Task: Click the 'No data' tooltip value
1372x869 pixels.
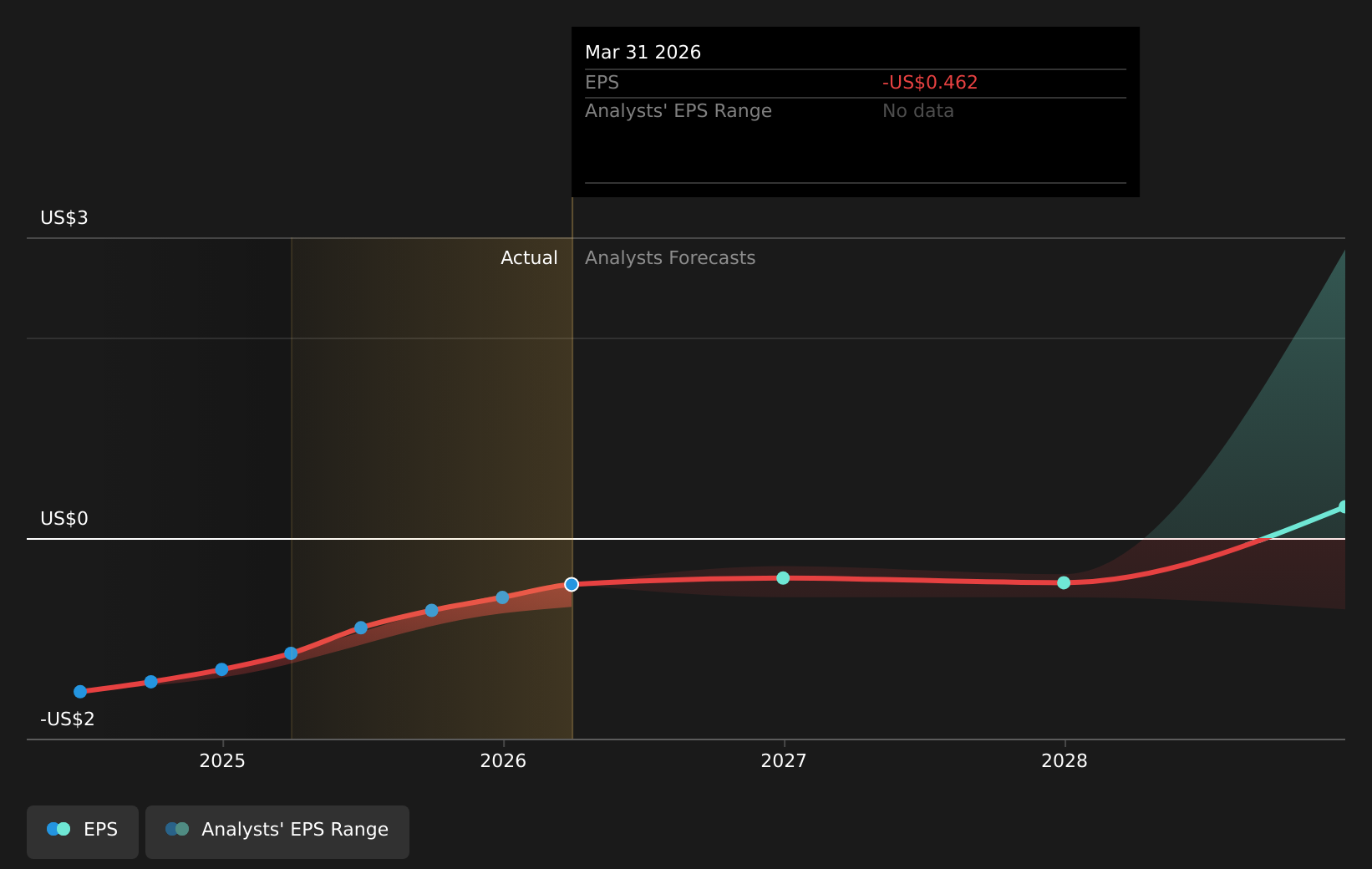Action: [918, 111]
